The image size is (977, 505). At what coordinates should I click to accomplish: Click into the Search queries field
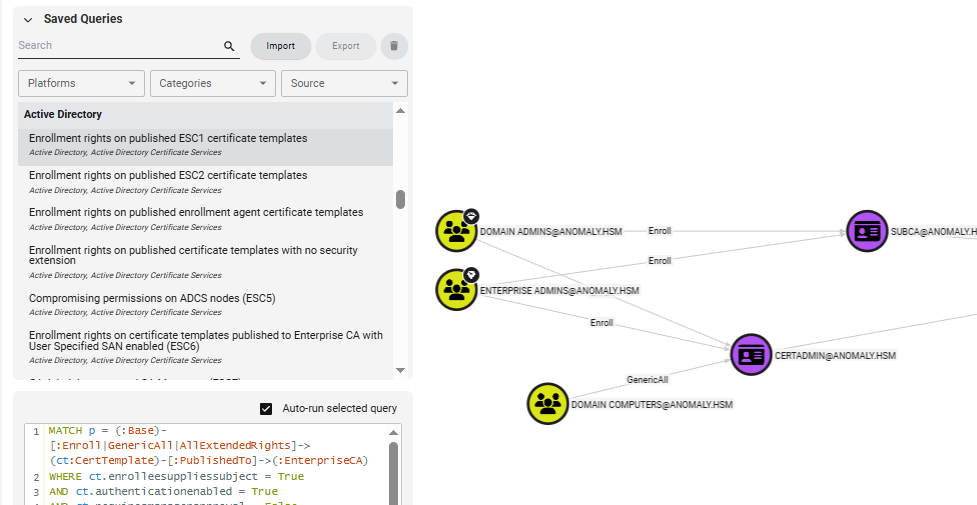pyautogui.click(x=118, y=46)
